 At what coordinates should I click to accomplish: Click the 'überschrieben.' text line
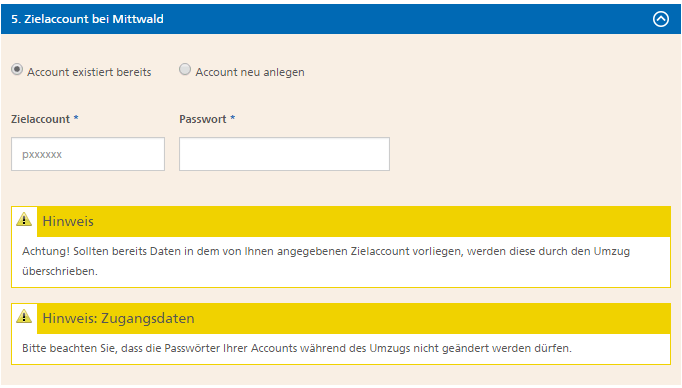click(x=60, y=271)
